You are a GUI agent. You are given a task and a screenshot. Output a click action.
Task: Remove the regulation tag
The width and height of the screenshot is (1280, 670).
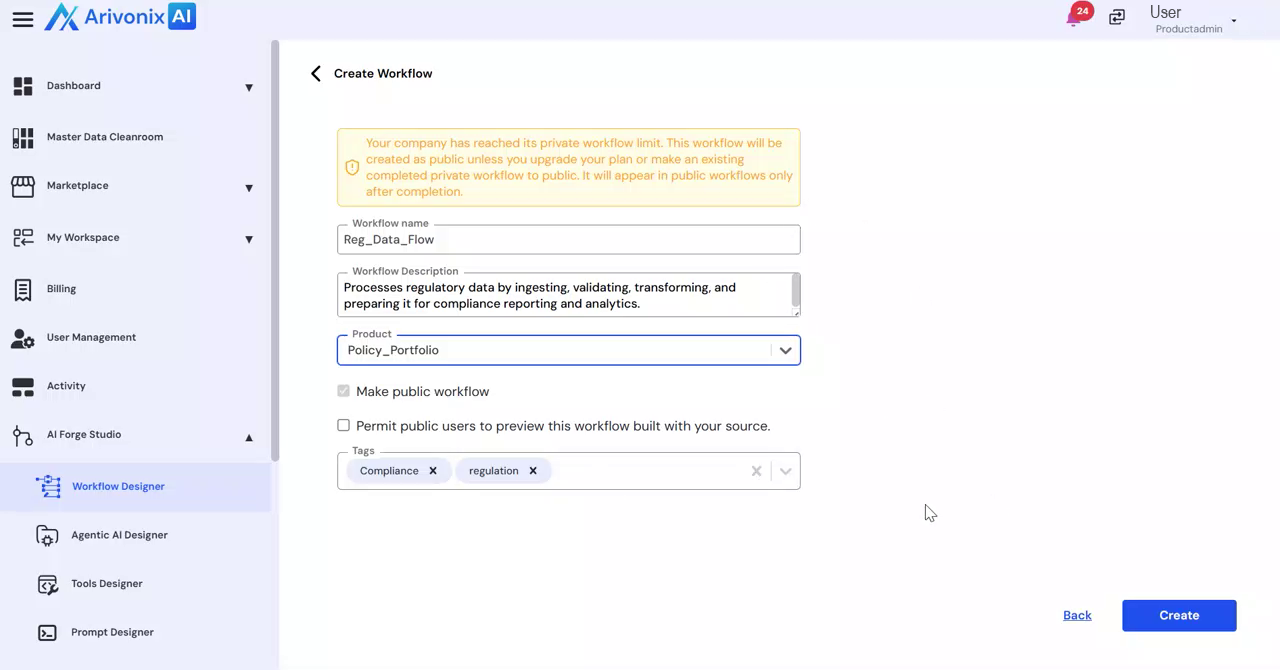pos(533,471)
